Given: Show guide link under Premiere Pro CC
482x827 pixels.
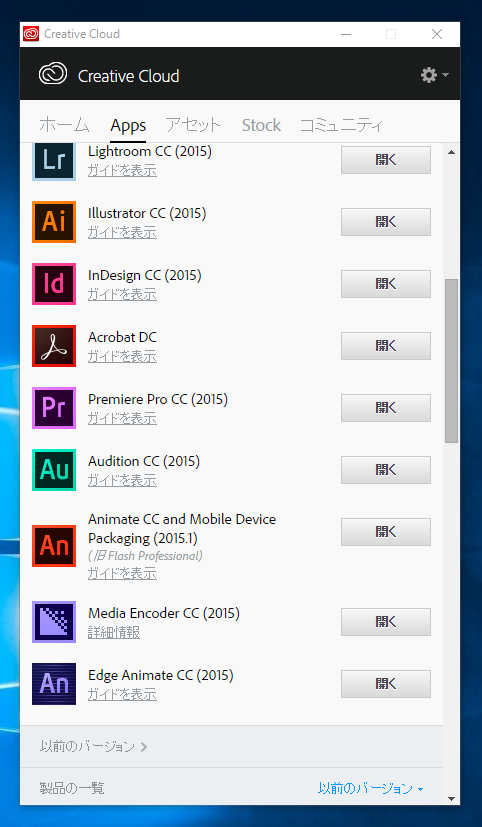Looking at the screenshot, I should (122, 418).
